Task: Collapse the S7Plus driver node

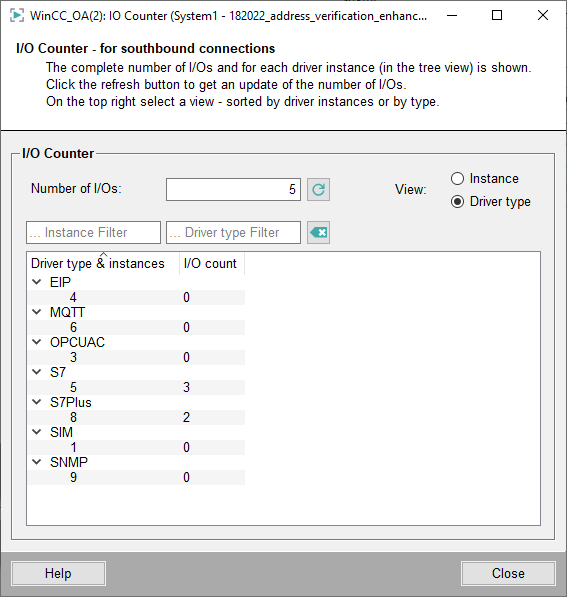Action: [37, 402]
